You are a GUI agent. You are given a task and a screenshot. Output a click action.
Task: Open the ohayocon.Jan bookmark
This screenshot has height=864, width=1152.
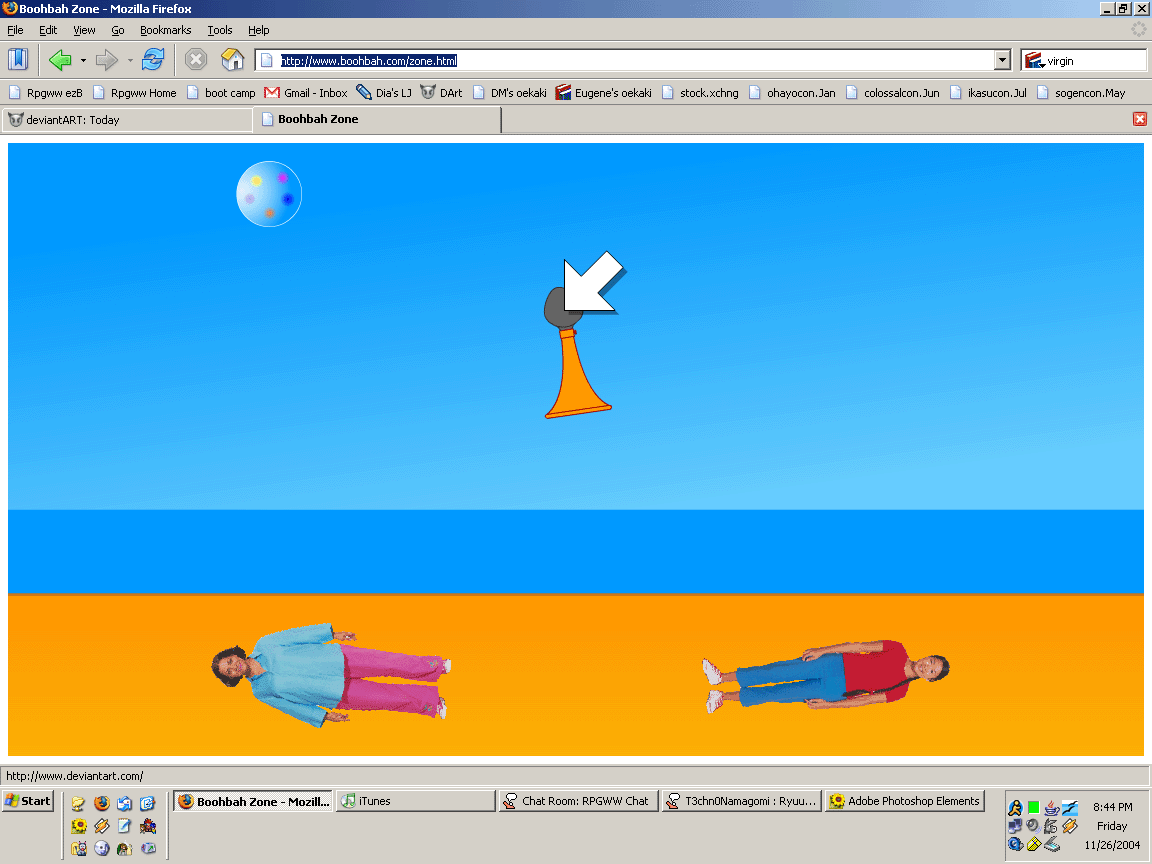(792, 93)
